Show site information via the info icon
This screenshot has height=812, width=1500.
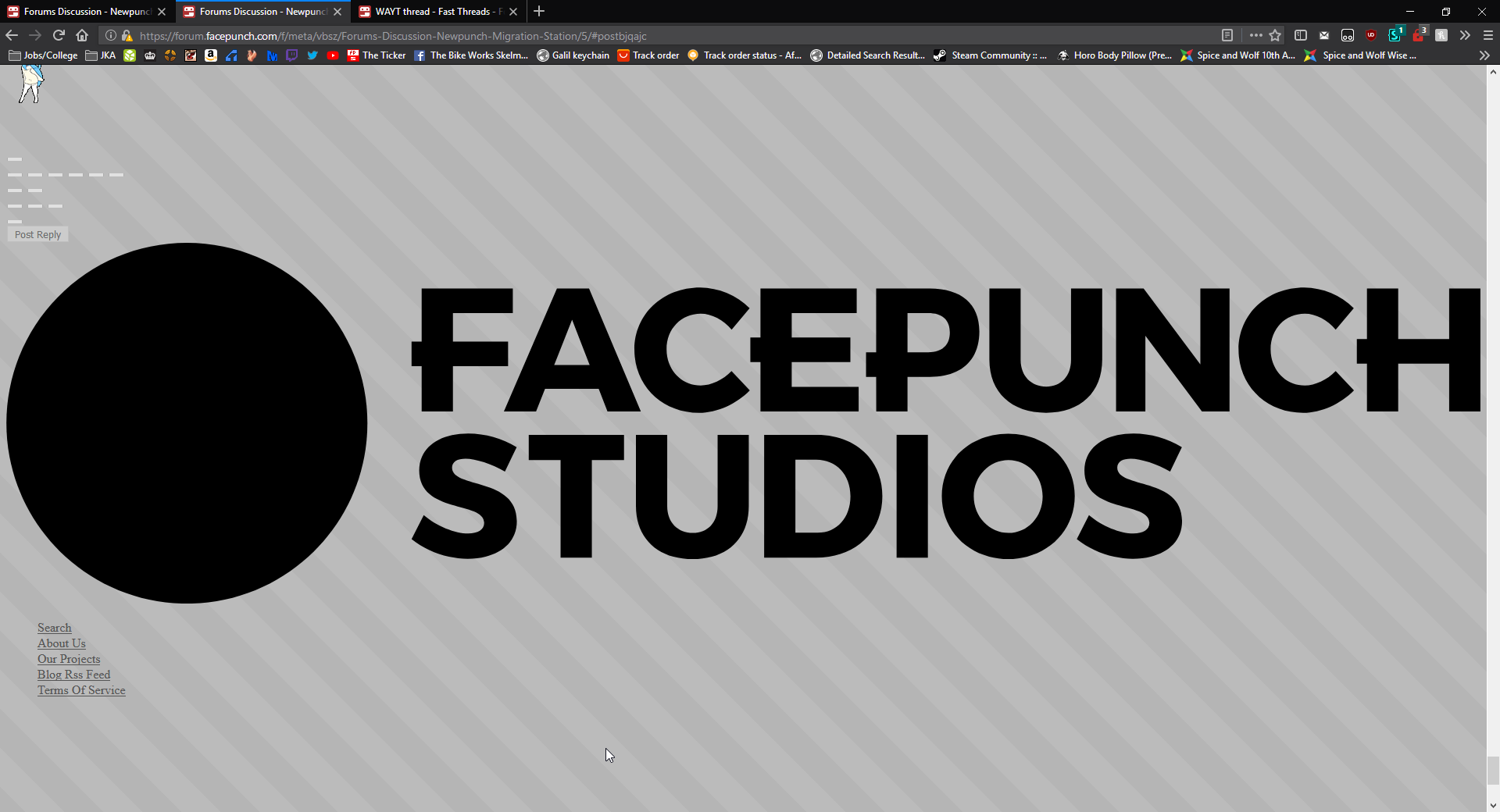click(x=111, y=35)
